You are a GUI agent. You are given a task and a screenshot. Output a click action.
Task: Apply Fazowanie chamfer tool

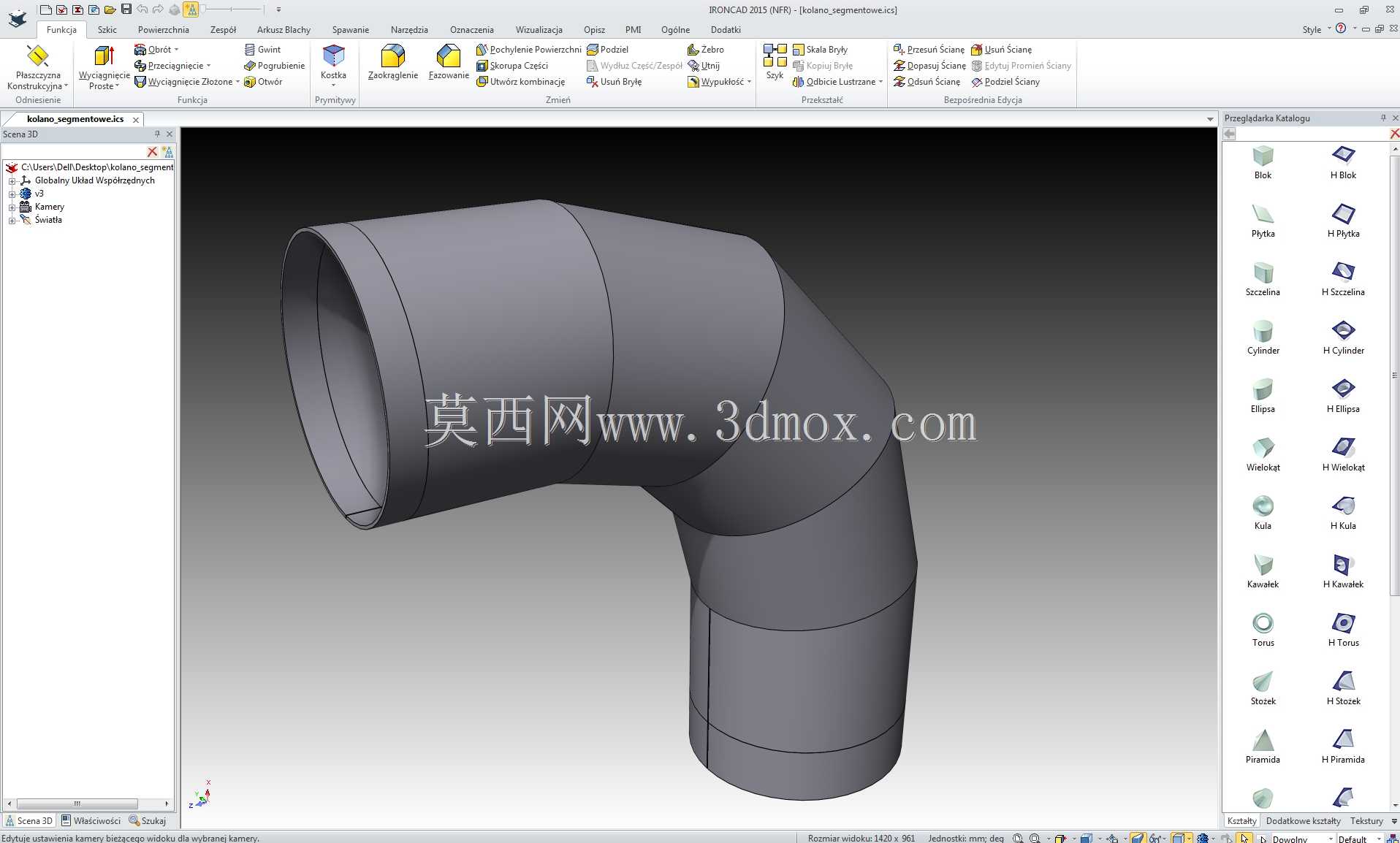[449, 62]
